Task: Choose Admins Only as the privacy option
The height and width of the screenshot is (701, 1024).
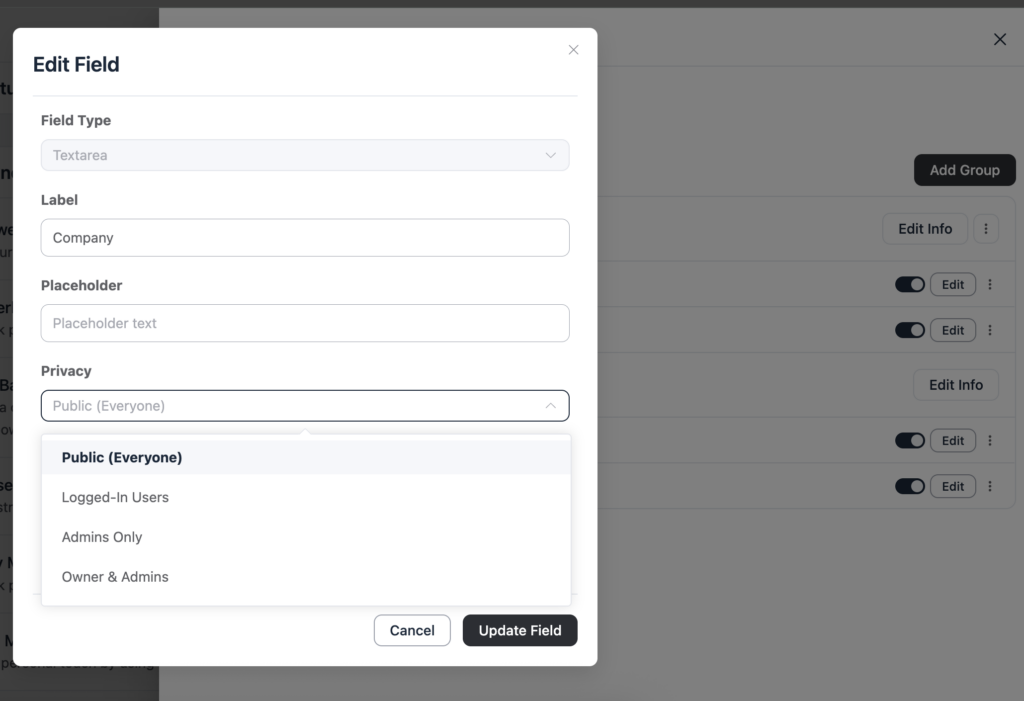Action: point(102,537)
